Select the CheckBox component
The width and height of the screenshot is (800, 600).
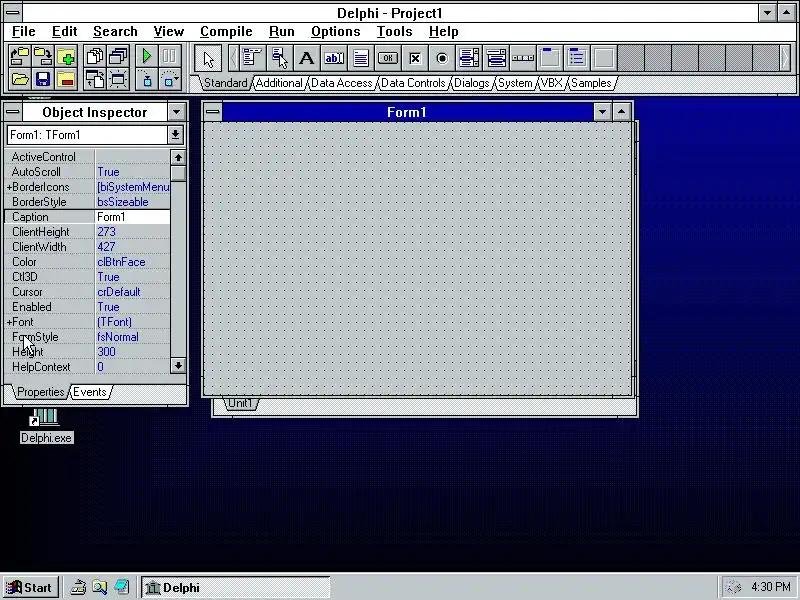pyautogui.click(x=415, y=58)
